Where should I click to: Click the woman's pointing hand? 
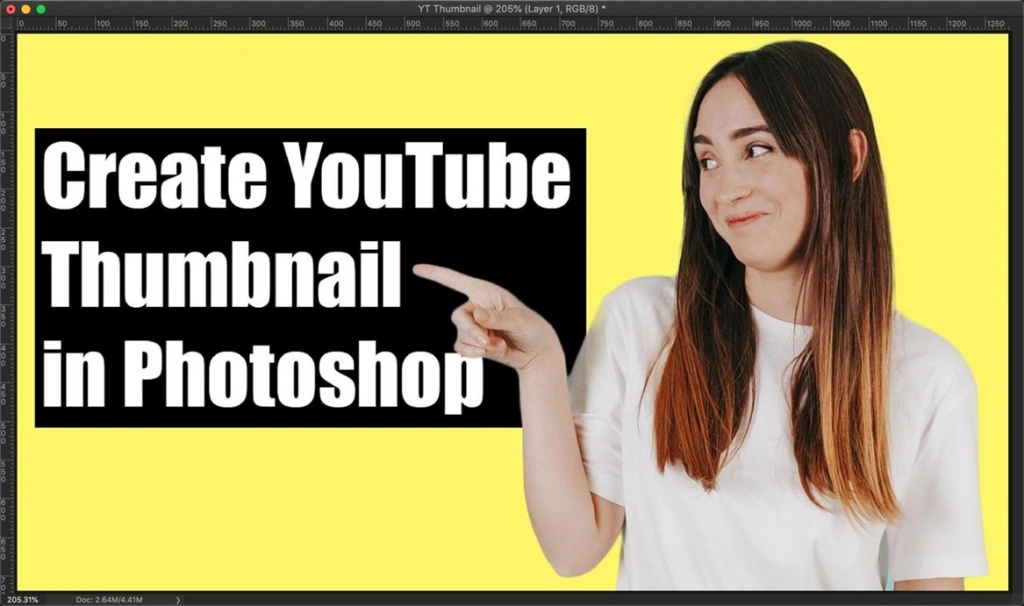pos(487,317)
